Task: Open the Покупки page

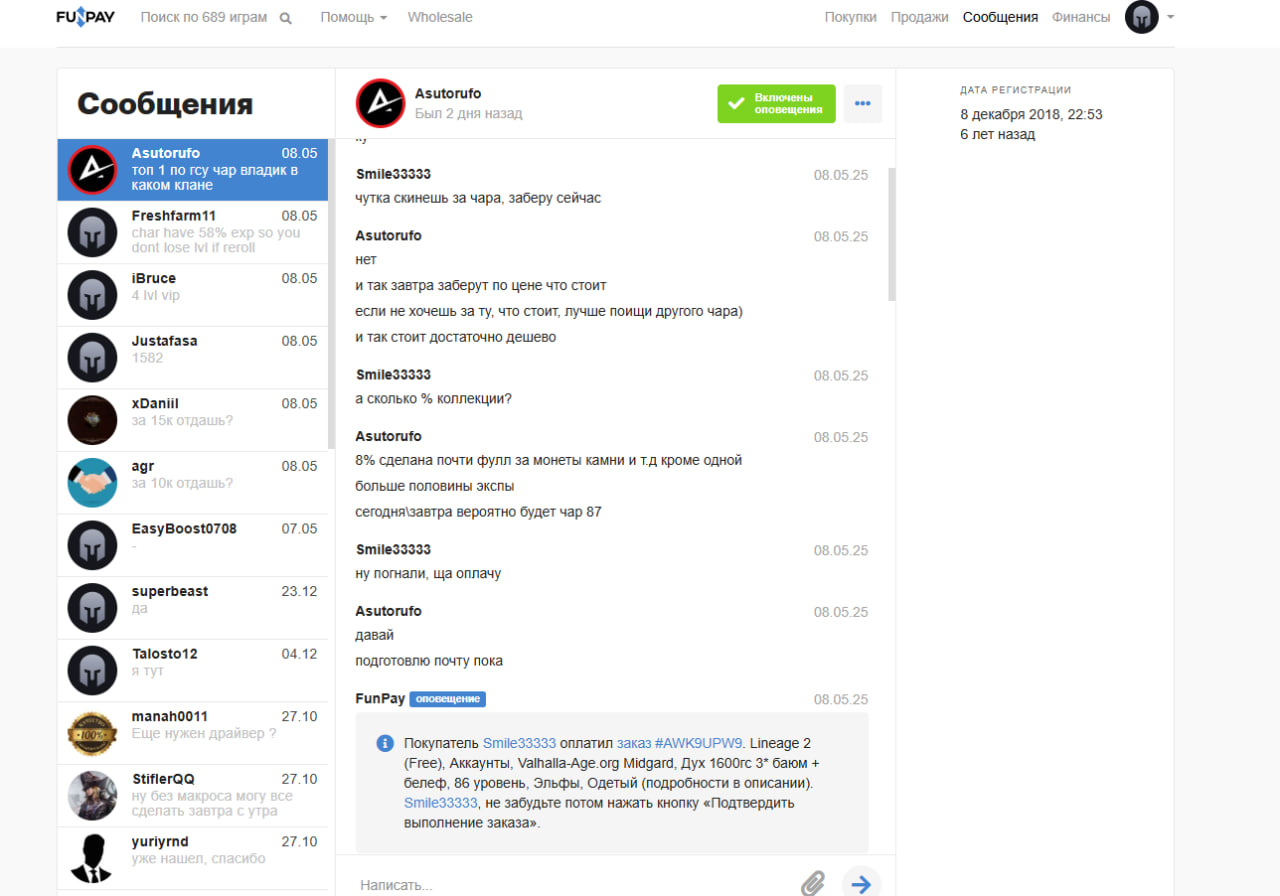Action: click(850, 17)
